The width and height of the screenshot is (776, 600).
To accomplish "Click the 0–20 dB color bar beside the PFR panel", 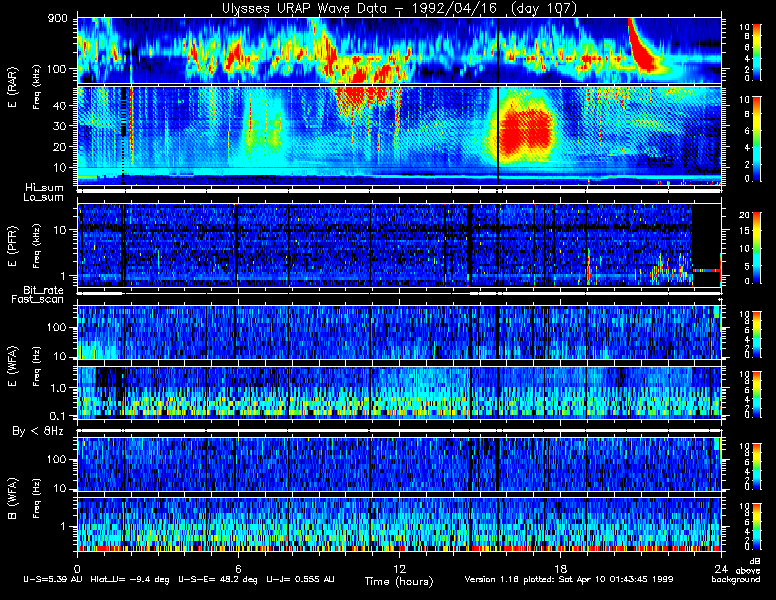I will pyautogui.click(x=757, y=249).
